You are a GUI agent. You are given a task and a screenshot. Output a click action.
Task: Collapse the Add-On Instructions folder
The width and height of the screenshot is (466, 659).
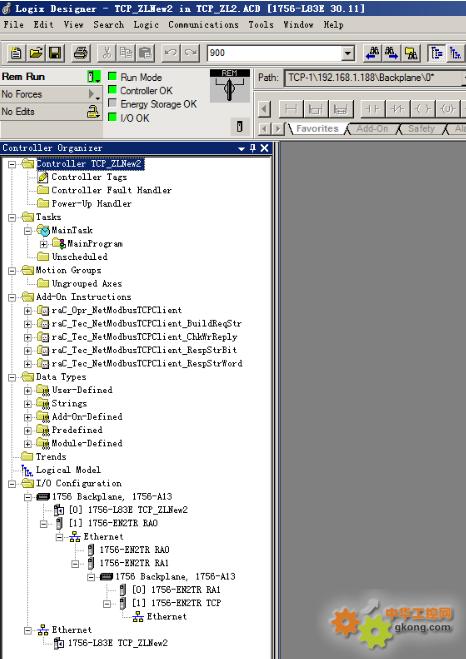[x=12, y=298]
